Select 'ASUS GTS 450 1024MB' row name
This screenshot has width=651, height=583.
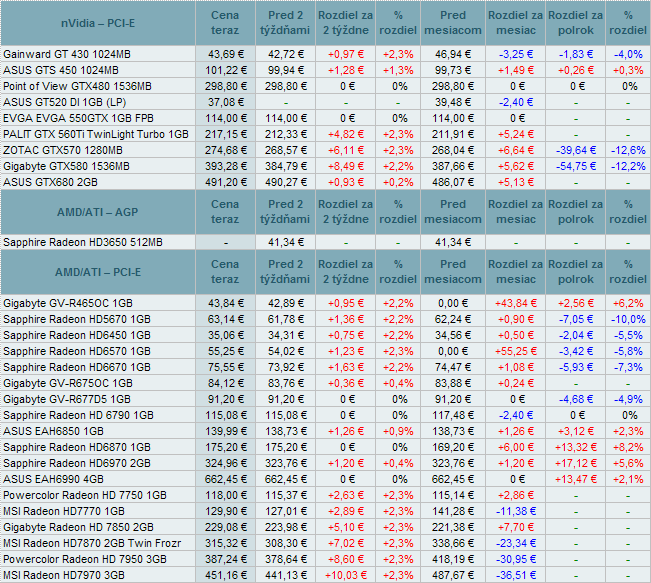(61, 70)
